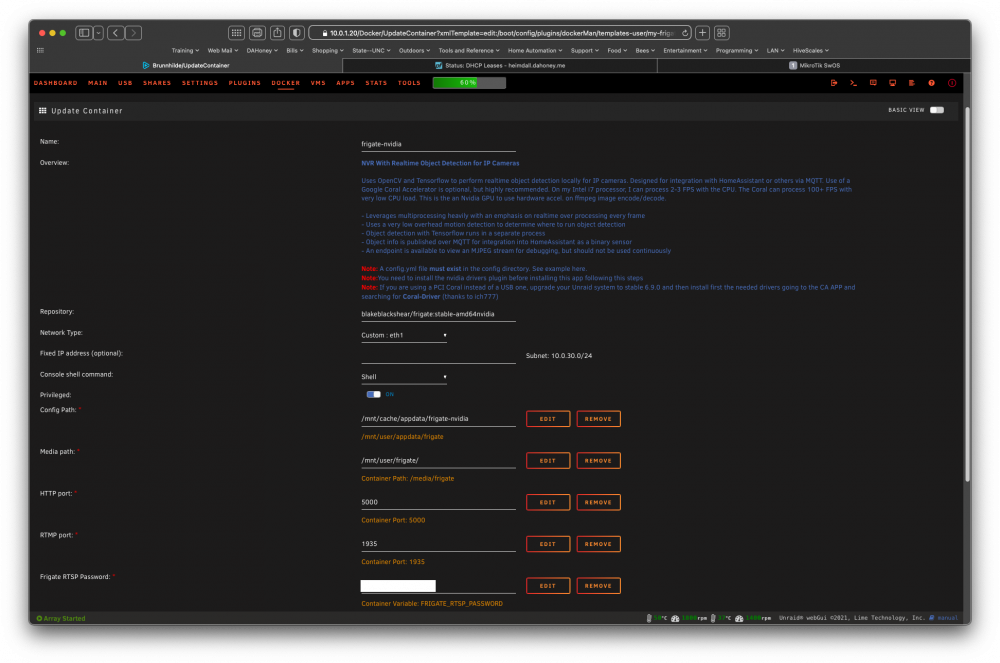Click the Repository input field

438,314
